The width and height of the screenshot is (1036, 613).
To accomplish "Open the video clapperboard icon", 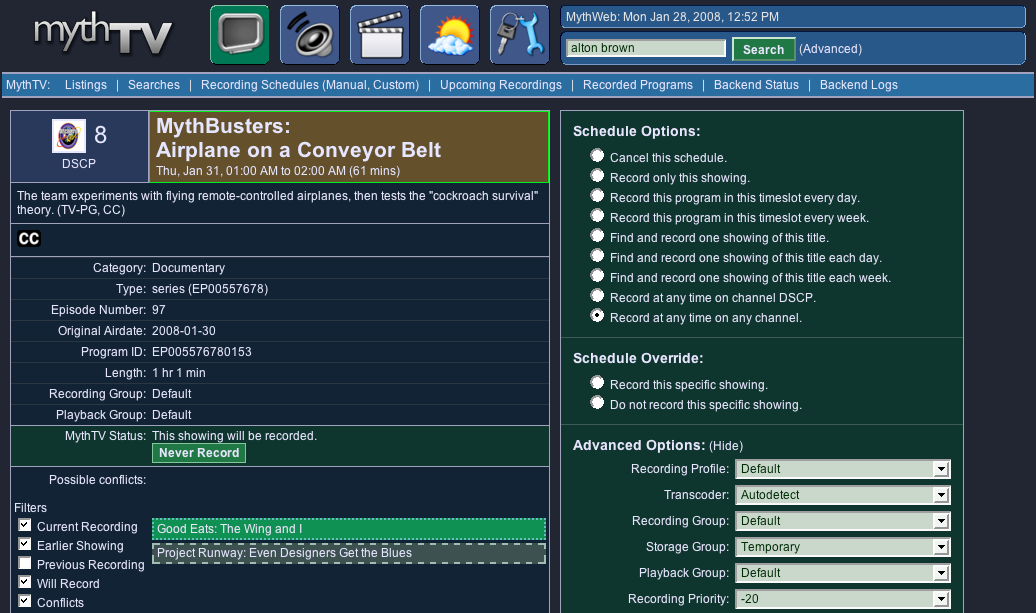I will [x=380, y=35].
